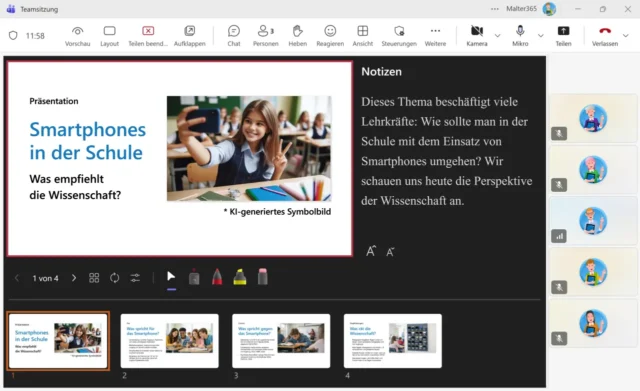Viewport: 640px width, 391px height.
Task: Stop sharing via Teilen beenden
Action: pyautogui.click(x=148, y=36)
